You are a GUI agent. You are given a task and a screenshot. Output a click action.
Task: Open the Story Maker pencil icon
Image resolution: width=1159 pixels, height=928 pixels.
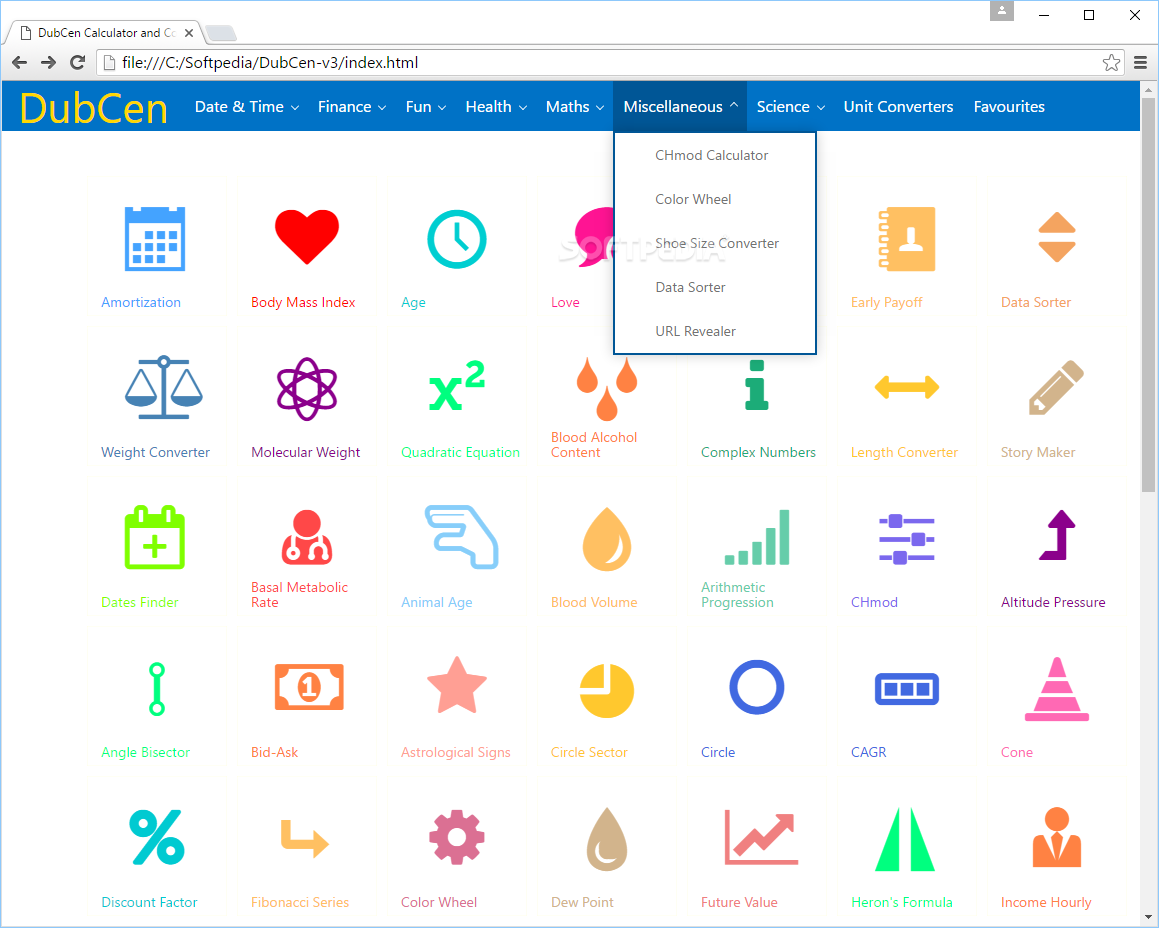[1056, 387]
